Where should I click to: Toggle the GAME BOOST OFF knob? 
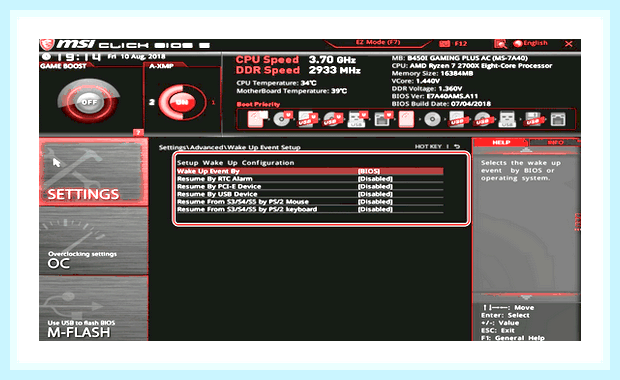89,101
